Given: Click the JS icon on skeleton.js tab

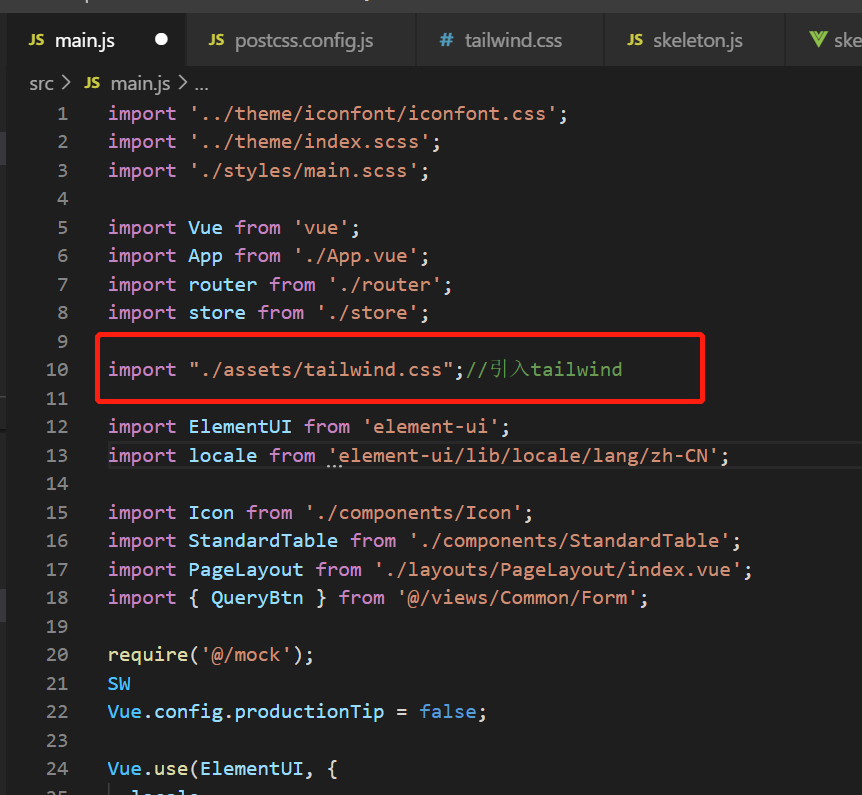Looking at the screenshot, I should click(635, 40).
